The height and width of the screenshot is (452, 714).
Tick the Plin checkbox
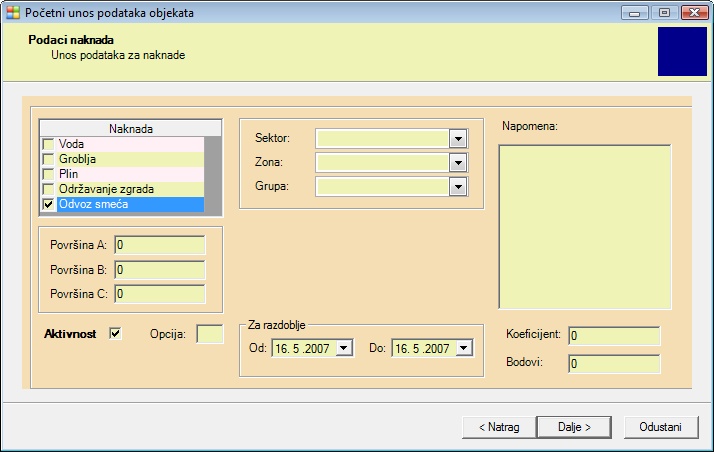coord(48,174)
